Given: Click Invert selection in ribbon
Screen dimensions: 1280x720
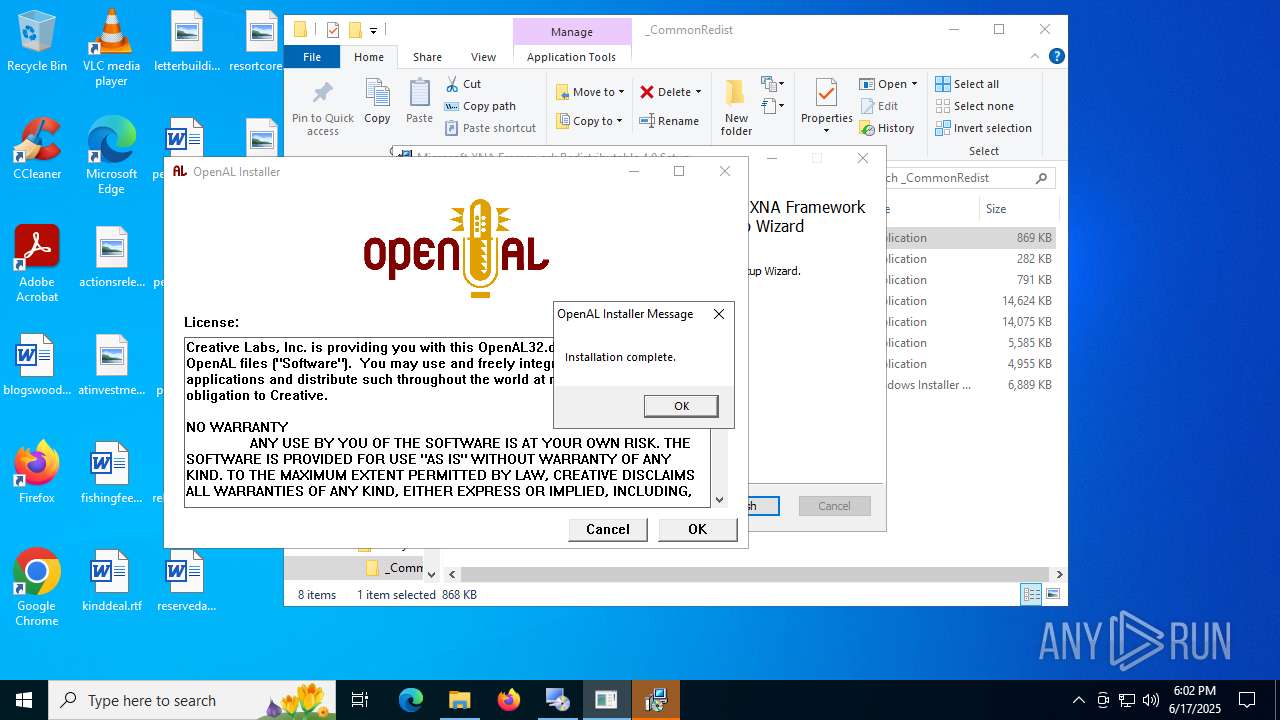Looking at the screenshot, I should point(983,128).
